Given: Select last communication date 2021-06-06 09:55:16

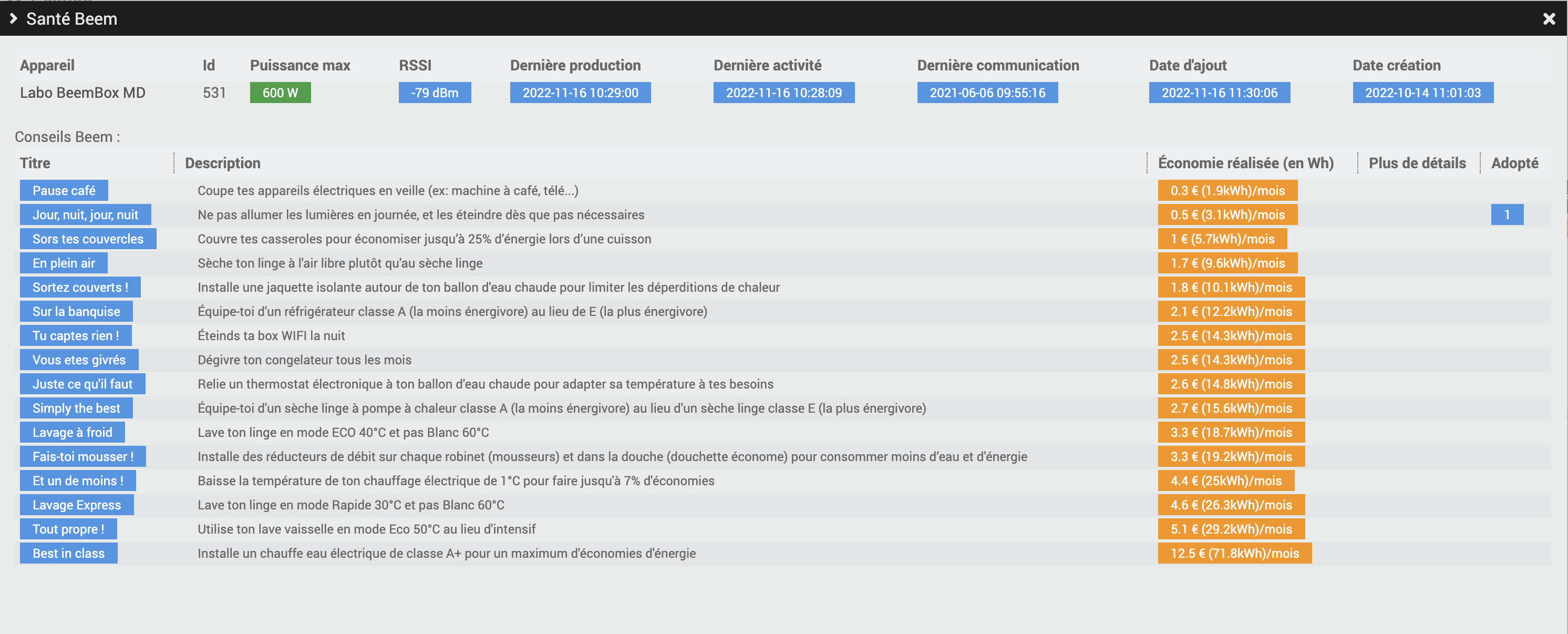Looking at the screenshot, I should coord(987,93).
